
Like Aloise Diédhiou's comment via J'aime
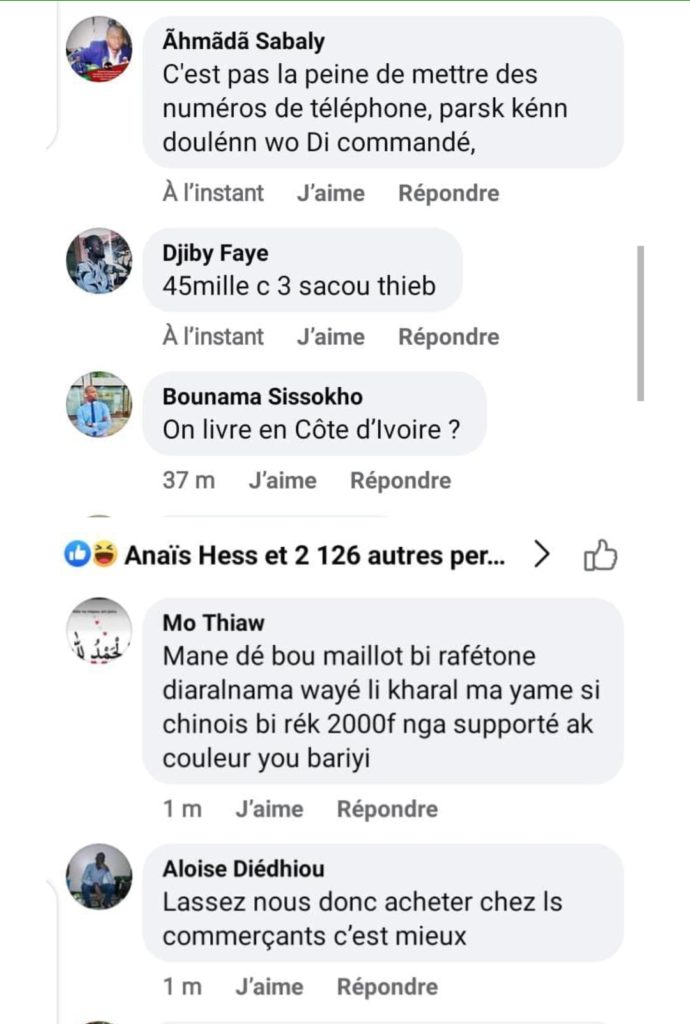pos(269,987)
